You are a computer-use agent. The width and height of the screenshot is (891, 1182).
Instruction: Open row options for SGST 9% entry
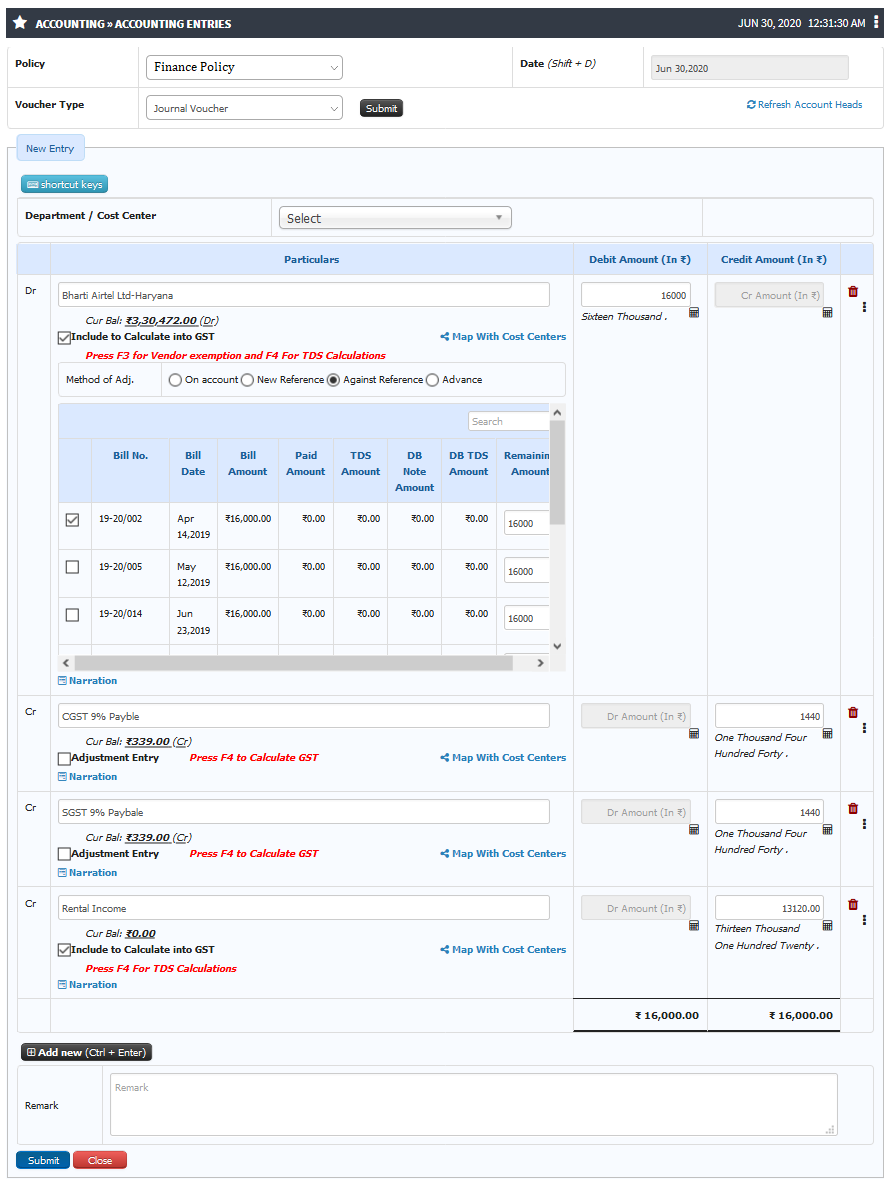pyautogui.click(x=864, y=824)
